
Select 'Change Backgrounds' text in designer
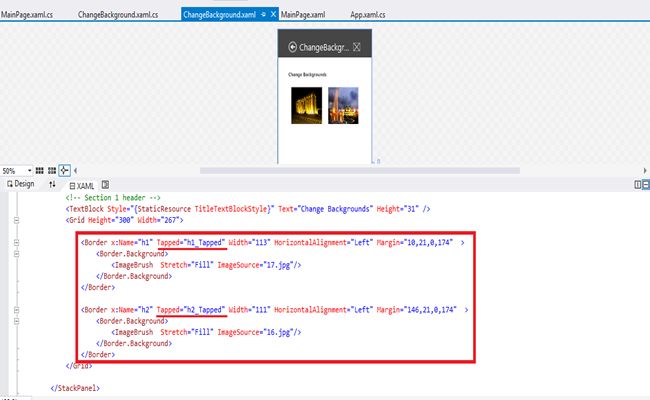click(307, 75)
